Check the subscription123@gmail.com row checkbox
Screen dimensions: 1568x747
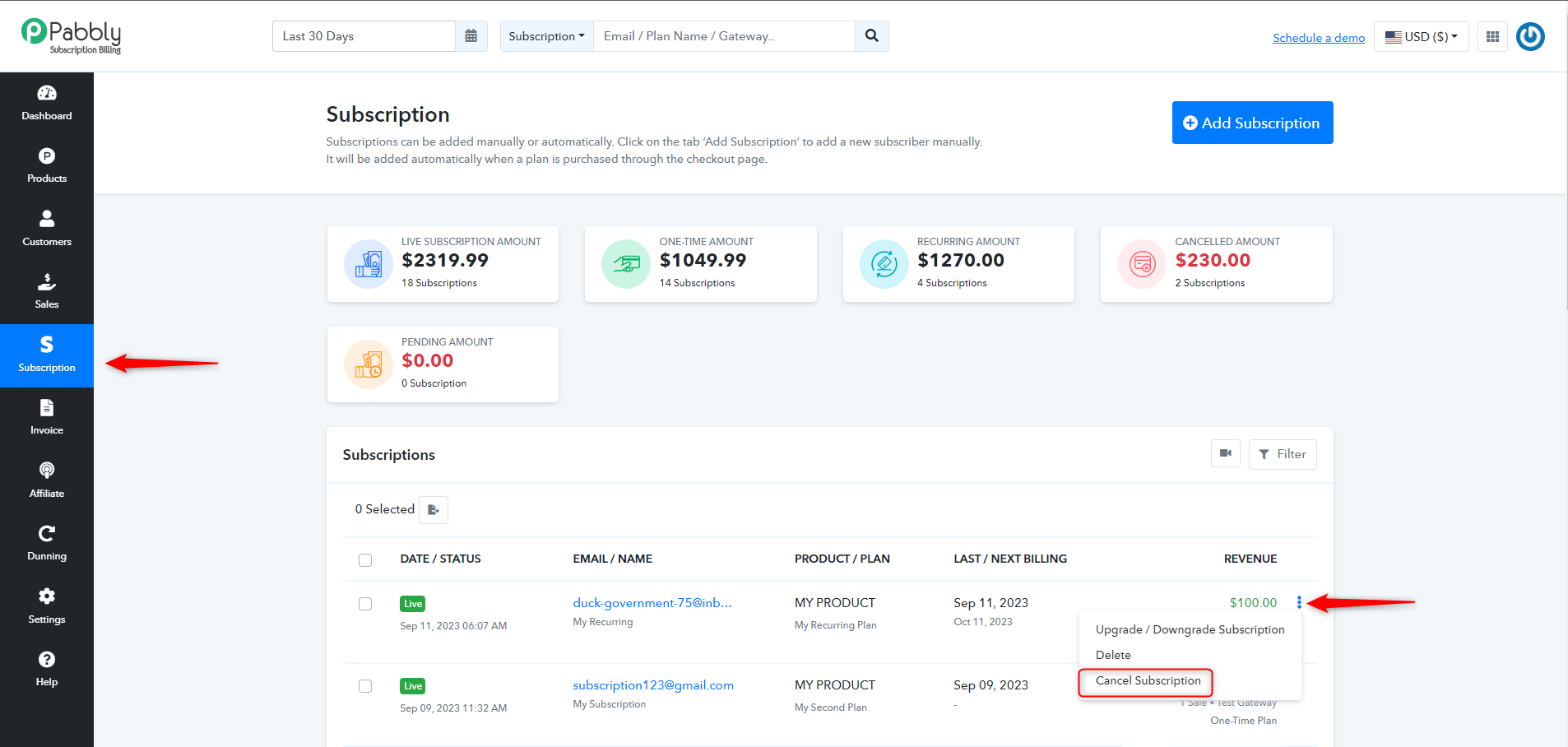pyautogui.click(x=365, y=686)
